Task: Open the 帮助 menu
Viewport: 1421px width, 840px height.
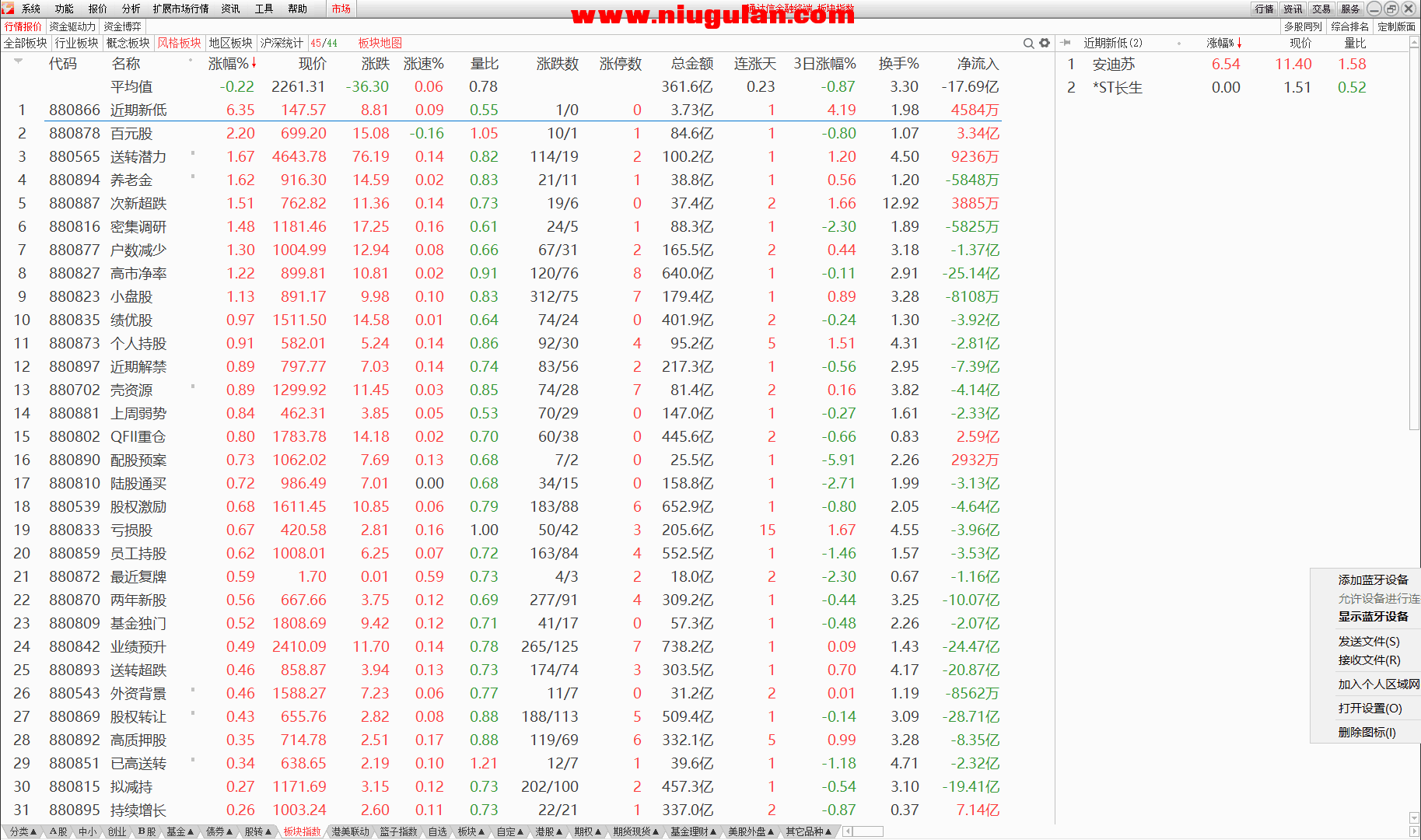Action: click(x=297, y=9)
